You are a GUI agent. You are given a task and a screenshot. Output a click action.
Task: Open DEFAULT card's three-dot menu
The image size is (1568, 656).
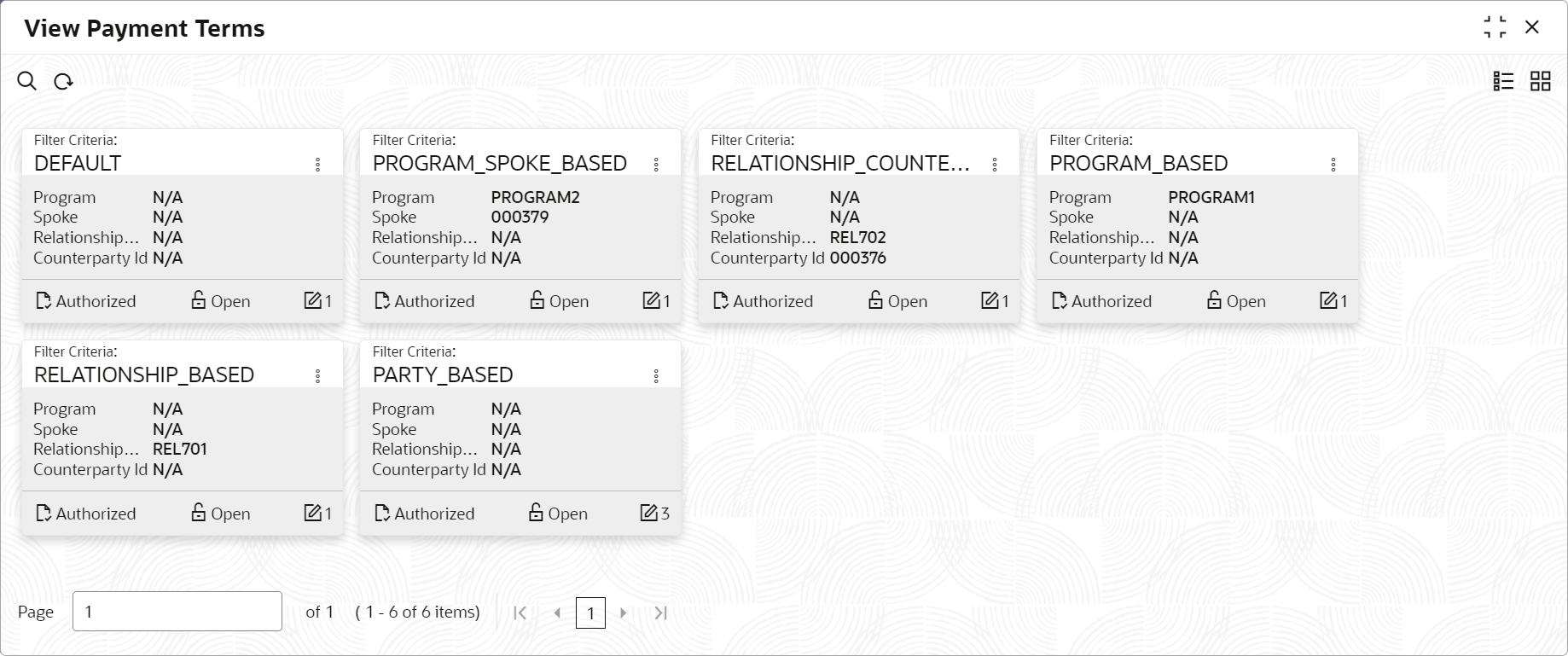tap(317, 165)
